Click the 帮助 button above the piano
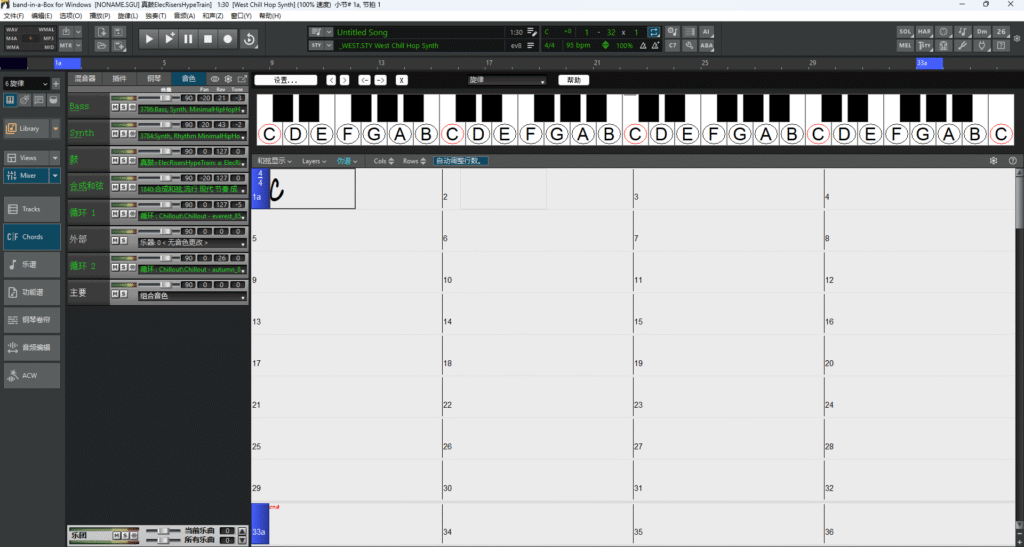The height and width of the screenshot is (547, 1024). click(573, 80)
